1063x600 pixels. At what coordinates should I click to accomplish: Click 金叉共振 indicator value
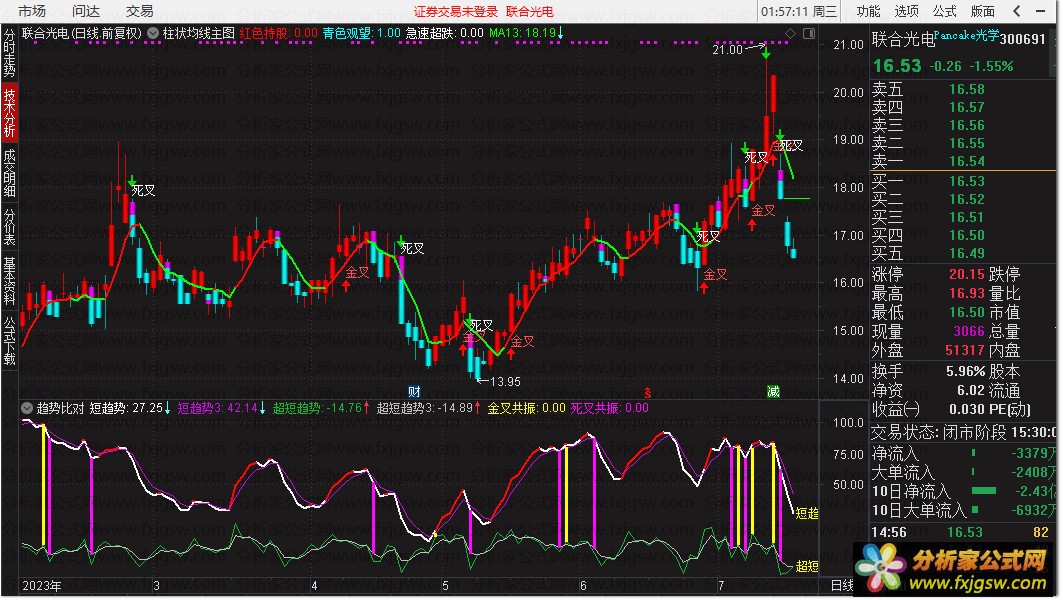(527, 408)
